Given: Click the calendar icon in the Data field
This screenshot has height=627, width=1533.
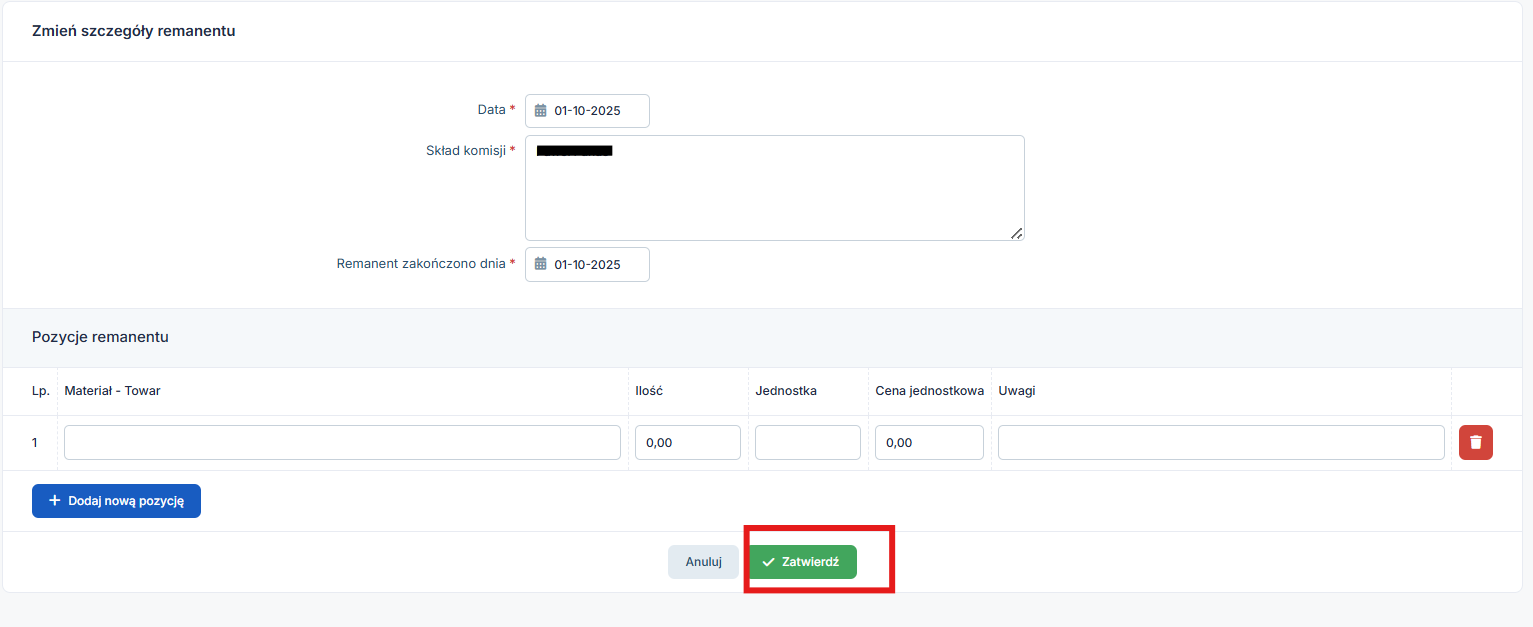Looking at the screenshot, I should tap(541, 111).
